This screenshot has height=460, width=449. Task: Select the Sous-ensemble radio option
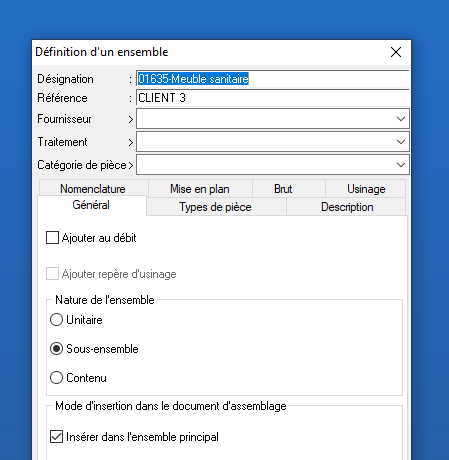56,349
